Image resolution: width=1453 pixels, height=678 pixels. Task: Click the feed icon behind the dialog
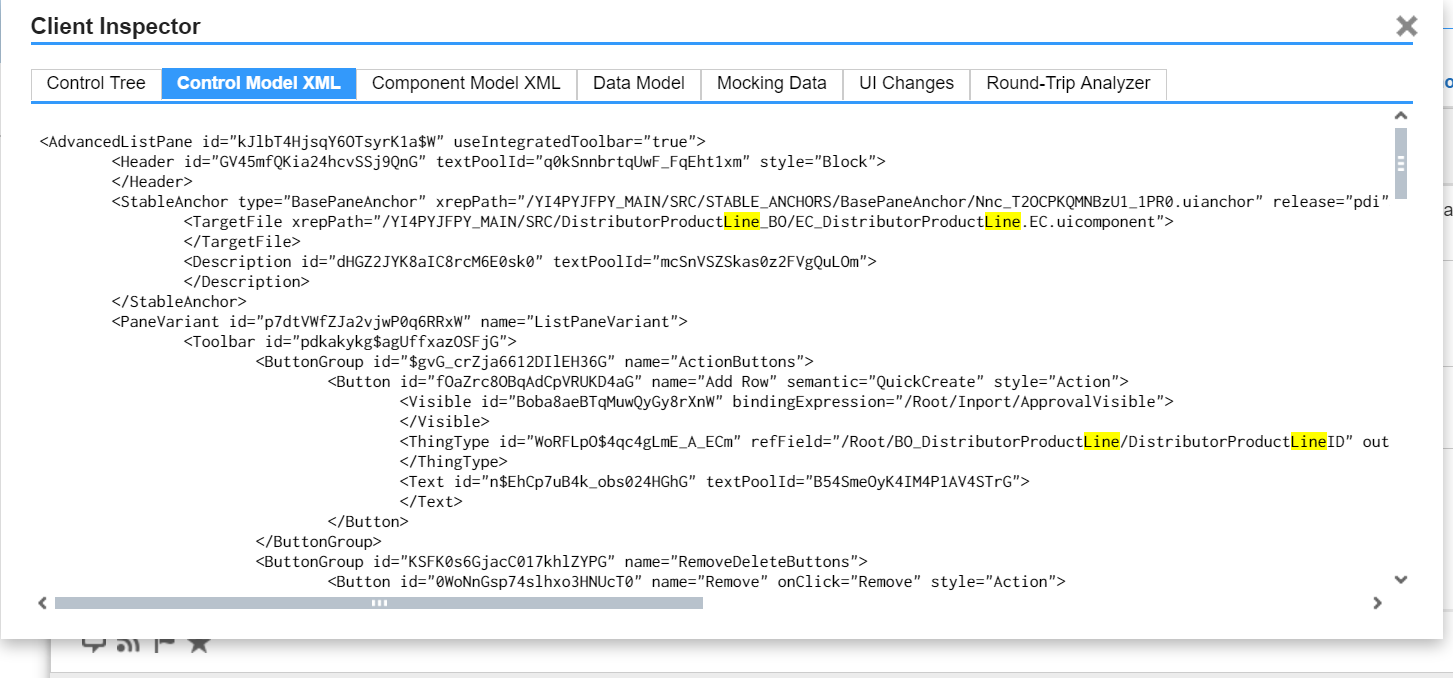[129, 645]
